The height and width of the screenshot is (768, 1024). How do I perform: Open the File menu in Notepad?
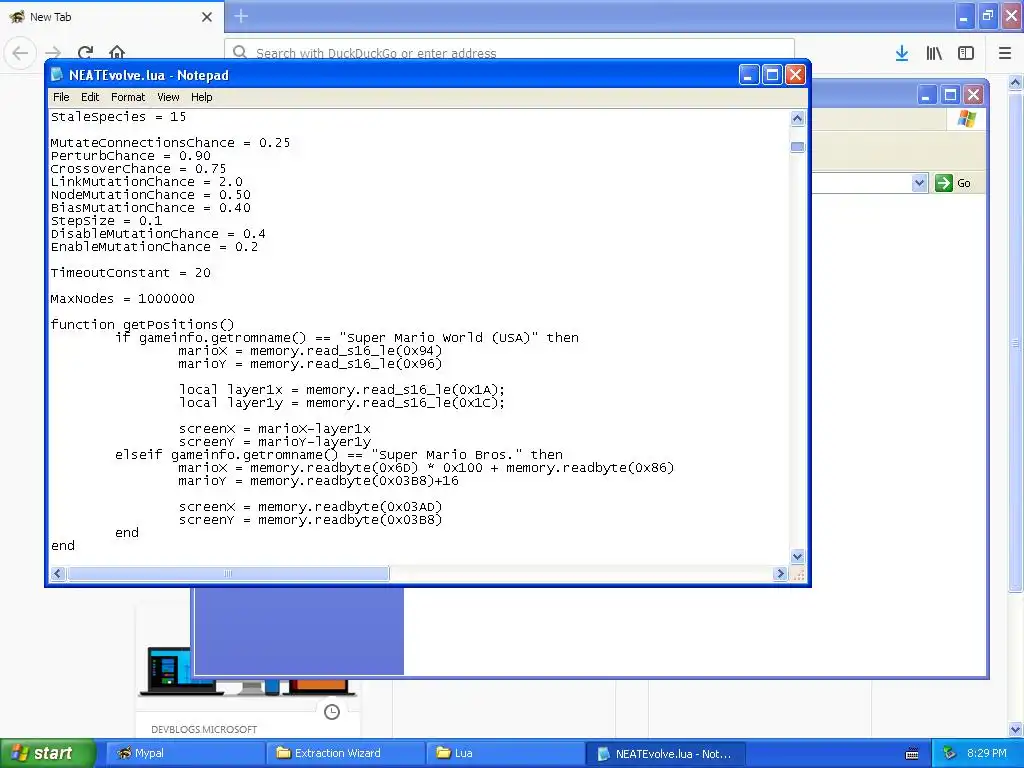pos(61,97)
